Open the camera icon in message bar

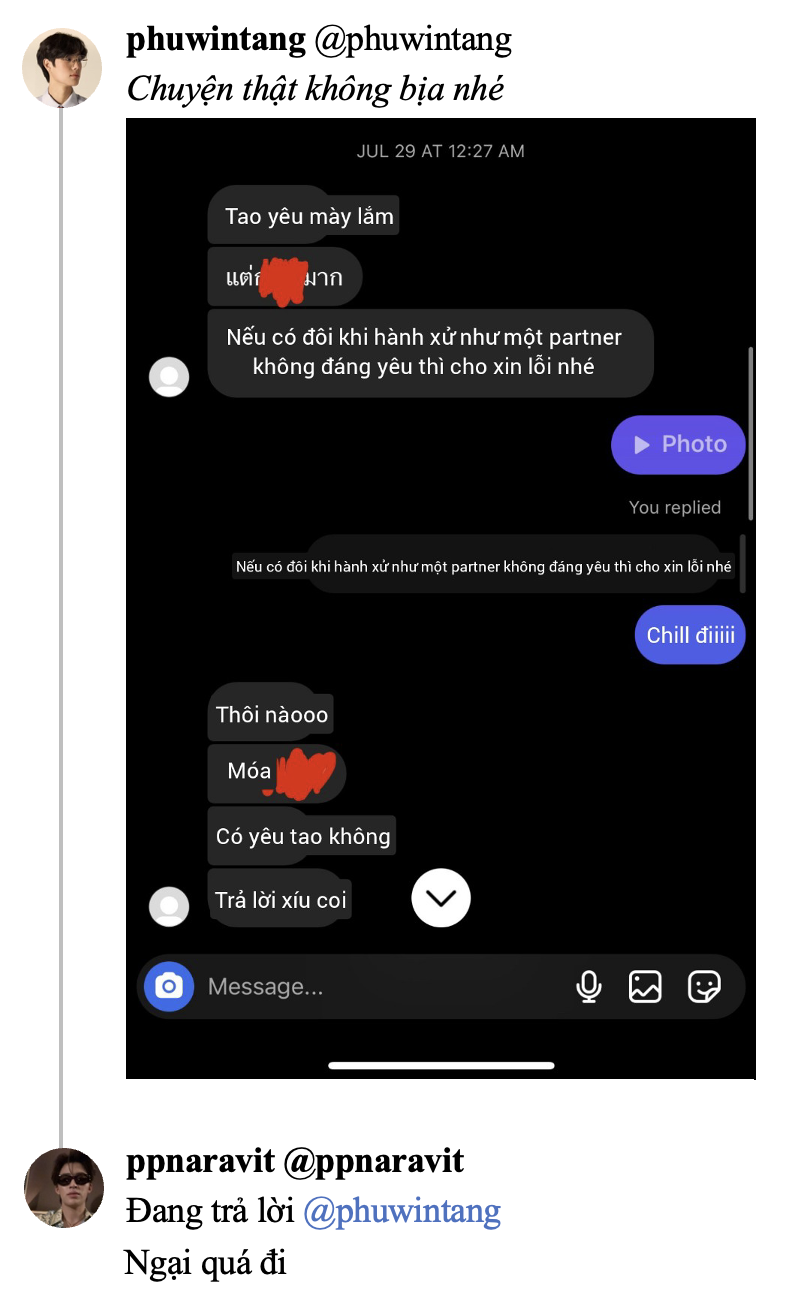click(x=169, y=986)
